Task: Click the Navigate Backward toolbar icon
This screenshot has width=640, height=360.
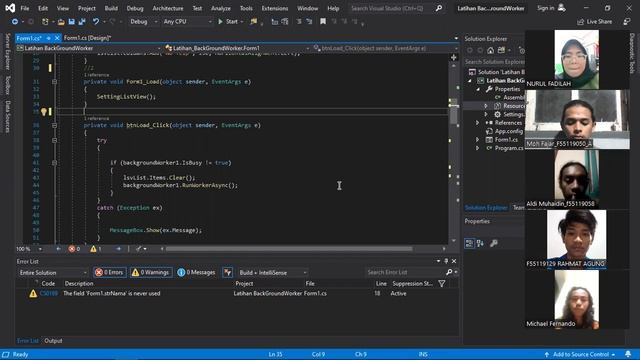Action: coord(15,22)
